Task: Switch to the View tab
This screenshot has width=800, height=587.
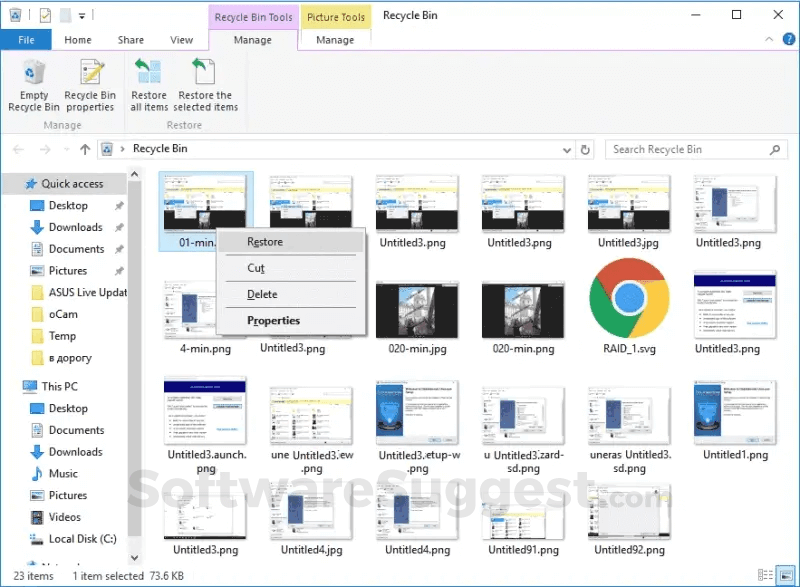Action: pyautogui.click(x=181, y=39)
